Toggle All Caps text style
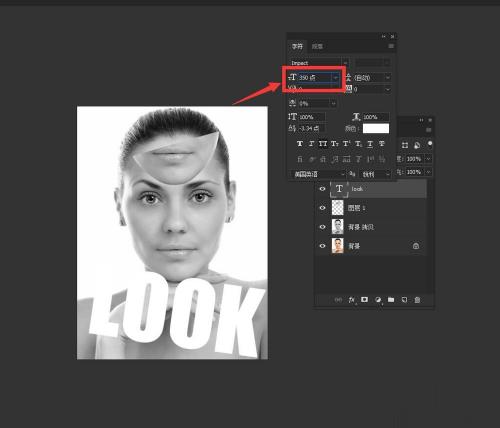Image resolution: width=500 pixels, height=428 pixels. (x=323, y=144)
